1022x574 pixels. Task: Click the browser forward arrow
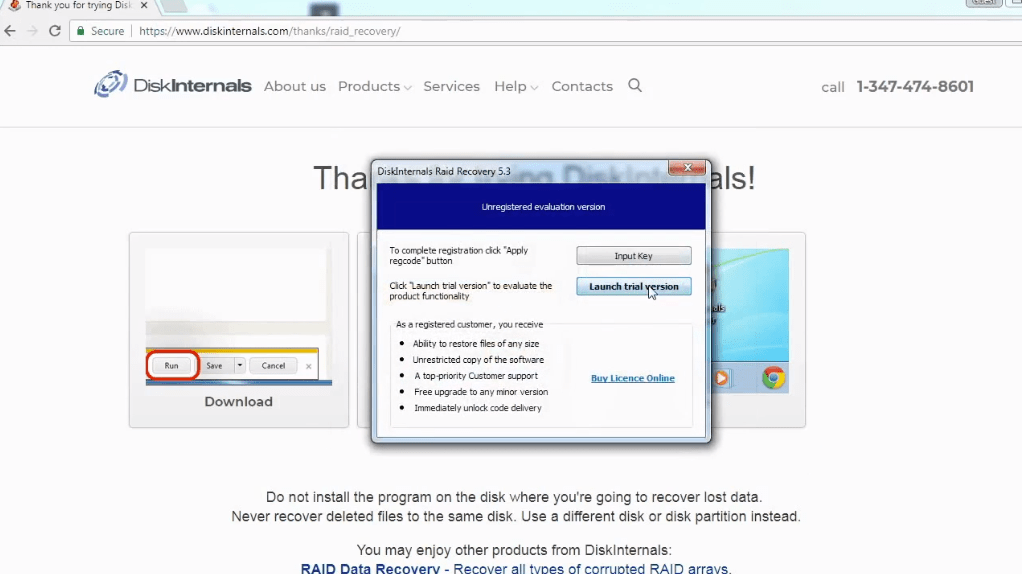point(33,31)
